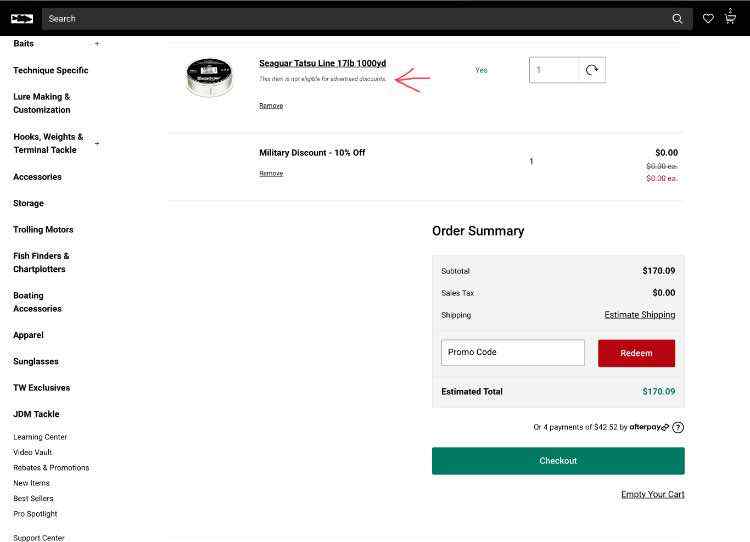Remove the Military Discount item
This screenshot has height=542, width=750.
[271, 174]
